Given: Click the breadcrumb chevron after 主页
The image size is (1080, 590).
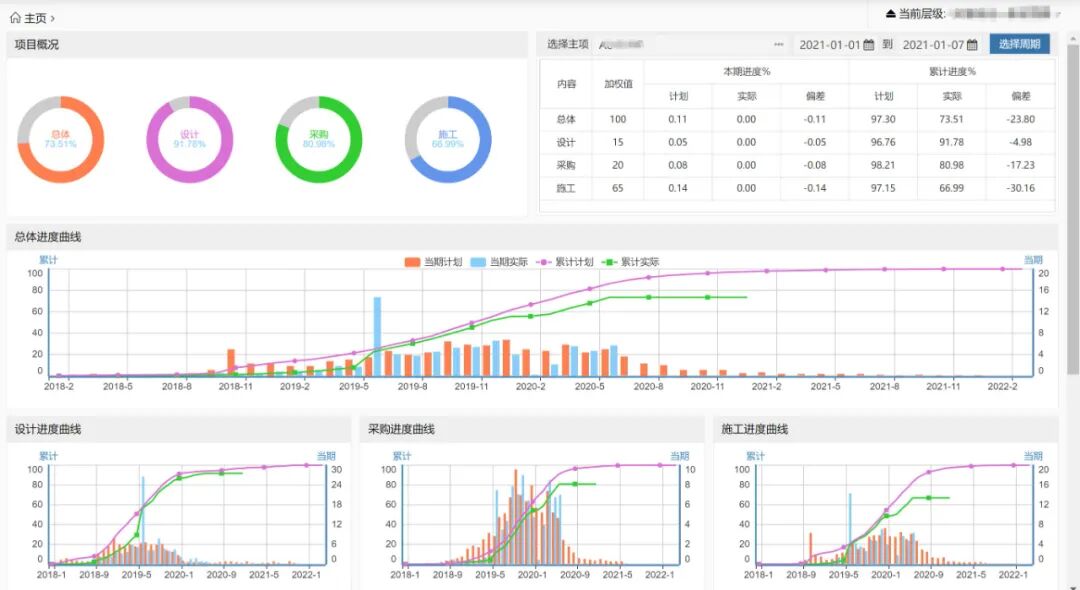Looking at the screenshot, I should tap(53, 18).
